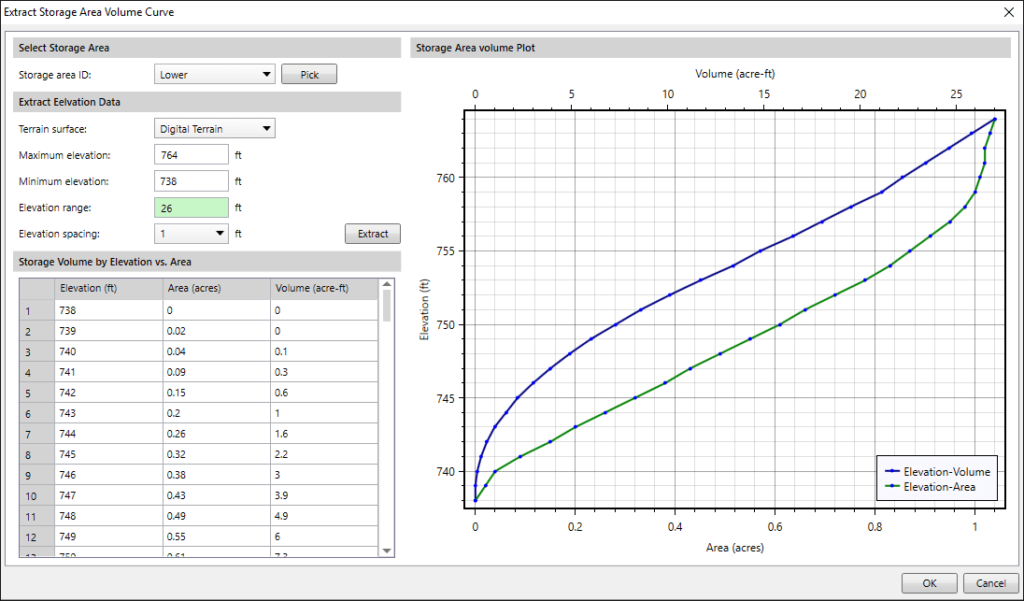
Task: Confirm with the OK button
Action: (x=928, y=582)
